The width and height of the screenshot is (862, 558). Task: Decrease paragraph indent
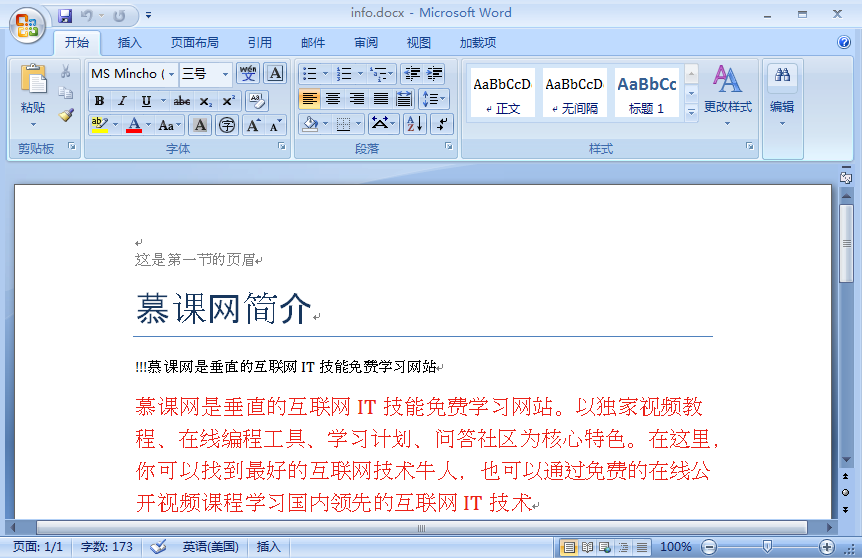point(412,73)
